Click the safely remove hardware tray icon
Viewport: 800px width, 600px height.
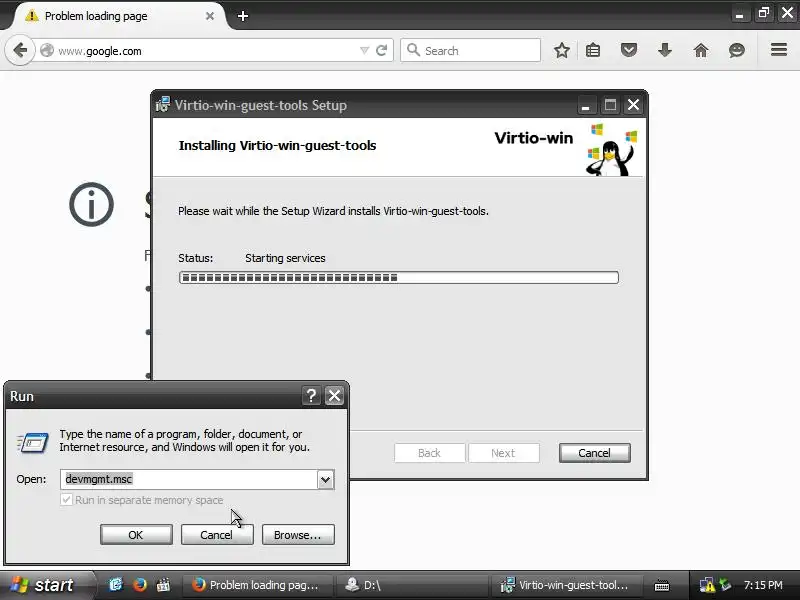725,584
